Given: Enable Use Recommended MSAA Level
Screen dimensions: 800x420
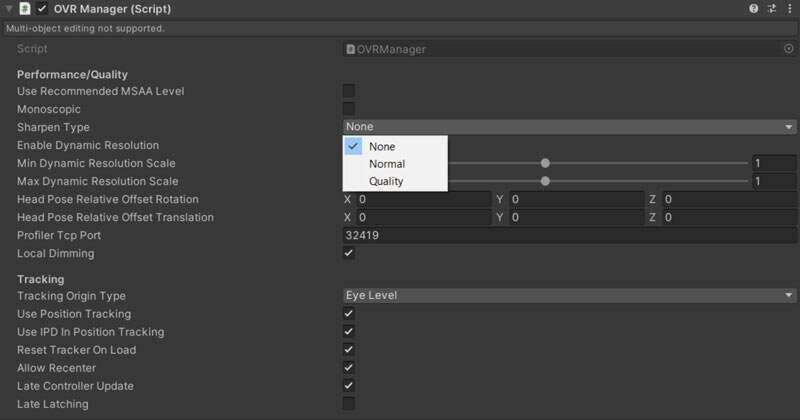Looking at the screenshot, I should point(349,91).
